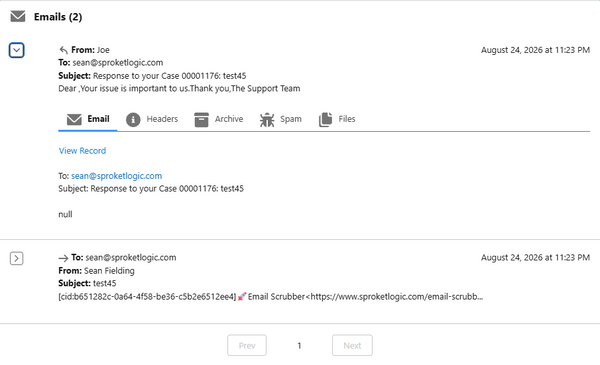Click the Spam bug icon
The height and width of the screenshot is (365, 600).
coord(267,119)
